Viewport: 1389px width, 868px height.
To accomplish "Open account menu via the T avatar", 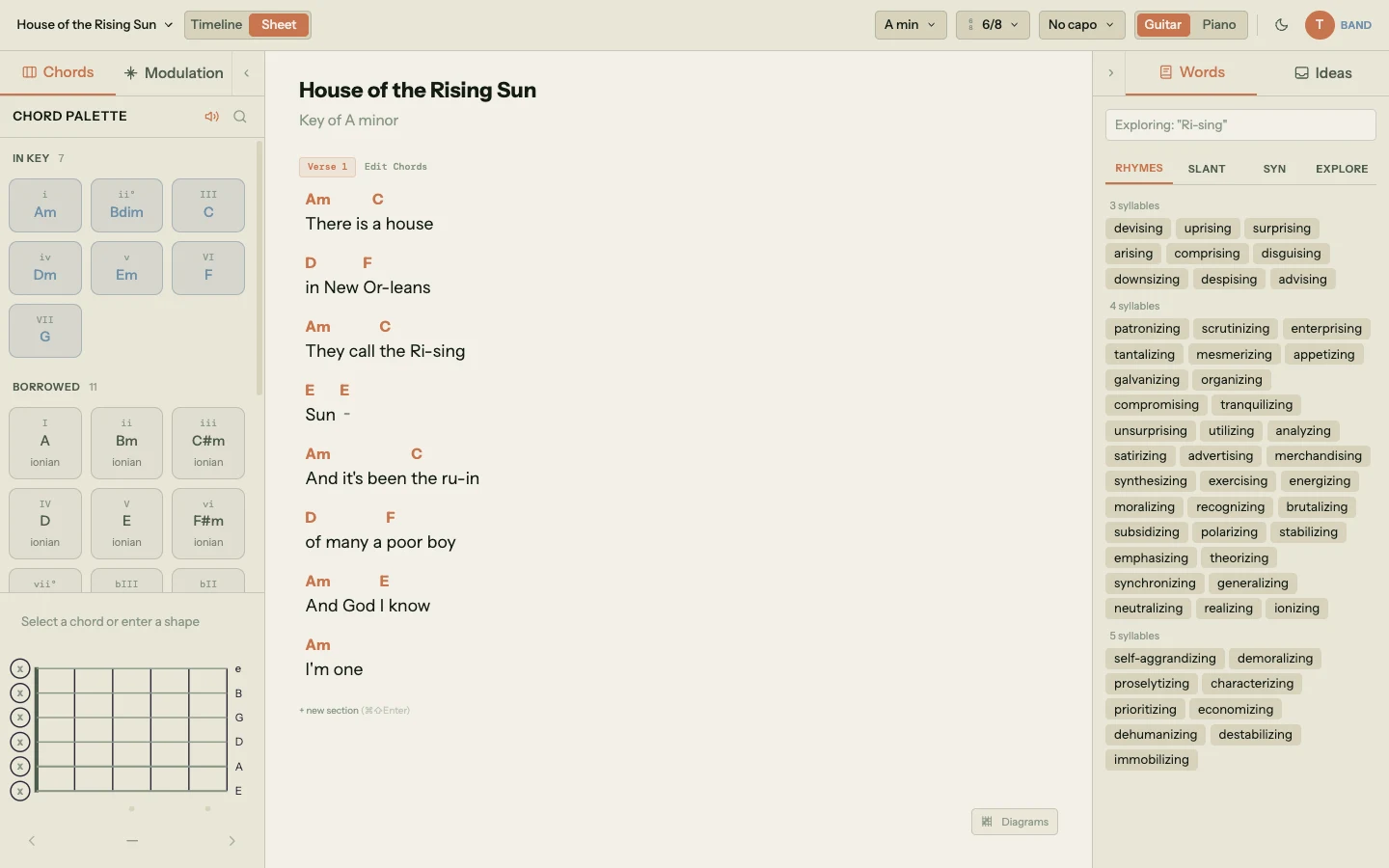I will (1318, 26).
